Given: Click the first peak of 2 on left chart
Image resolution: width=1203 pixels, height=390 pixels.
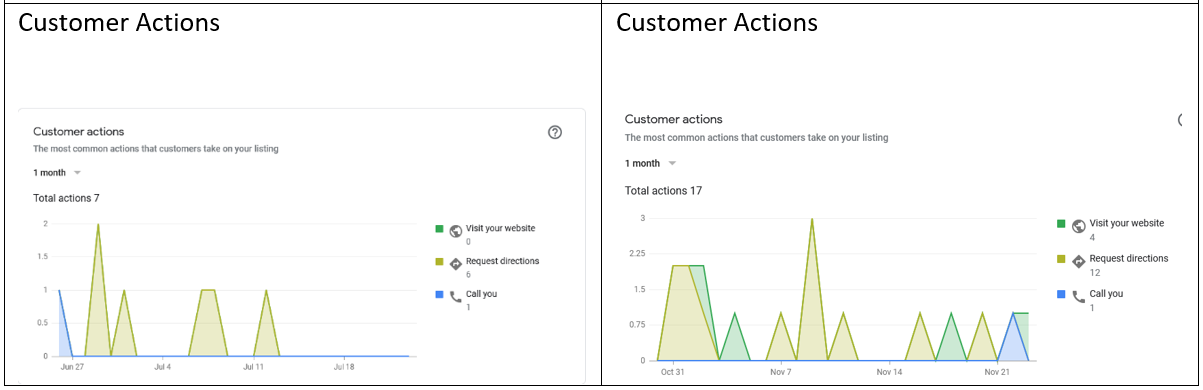Looking at the screenshot, I should [x=98, y=224].
